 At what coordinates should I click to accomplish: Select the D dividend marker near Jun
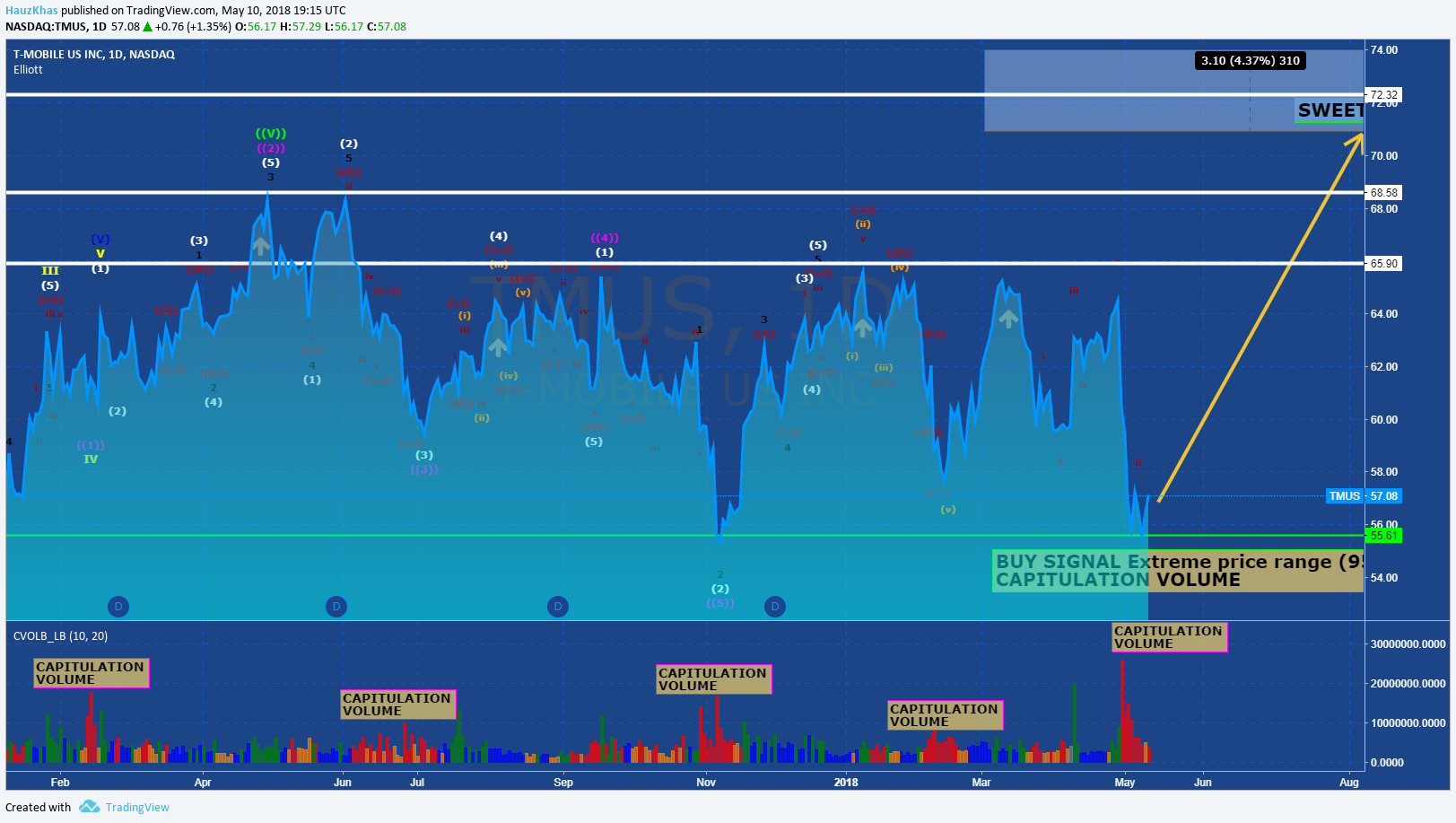(336, 607)
